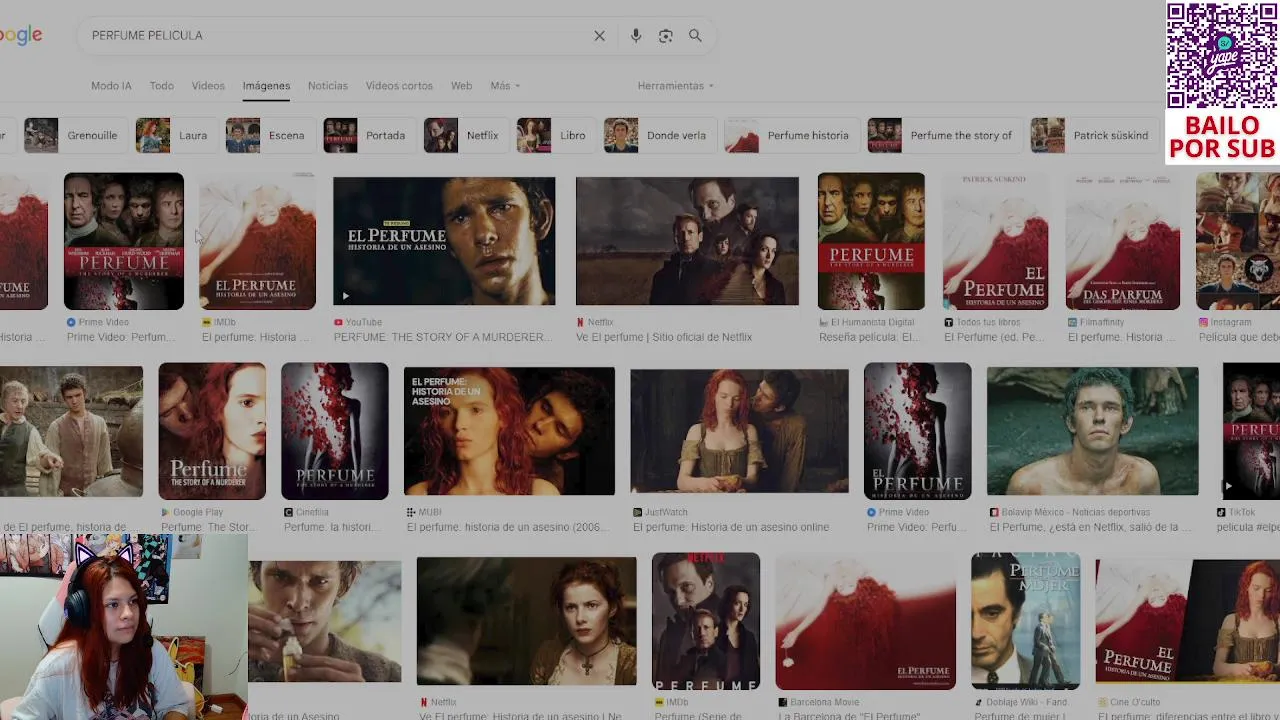Open the Prime Video poster with four faces
Screen dimensions: 1280x720
tap(124, 241)
